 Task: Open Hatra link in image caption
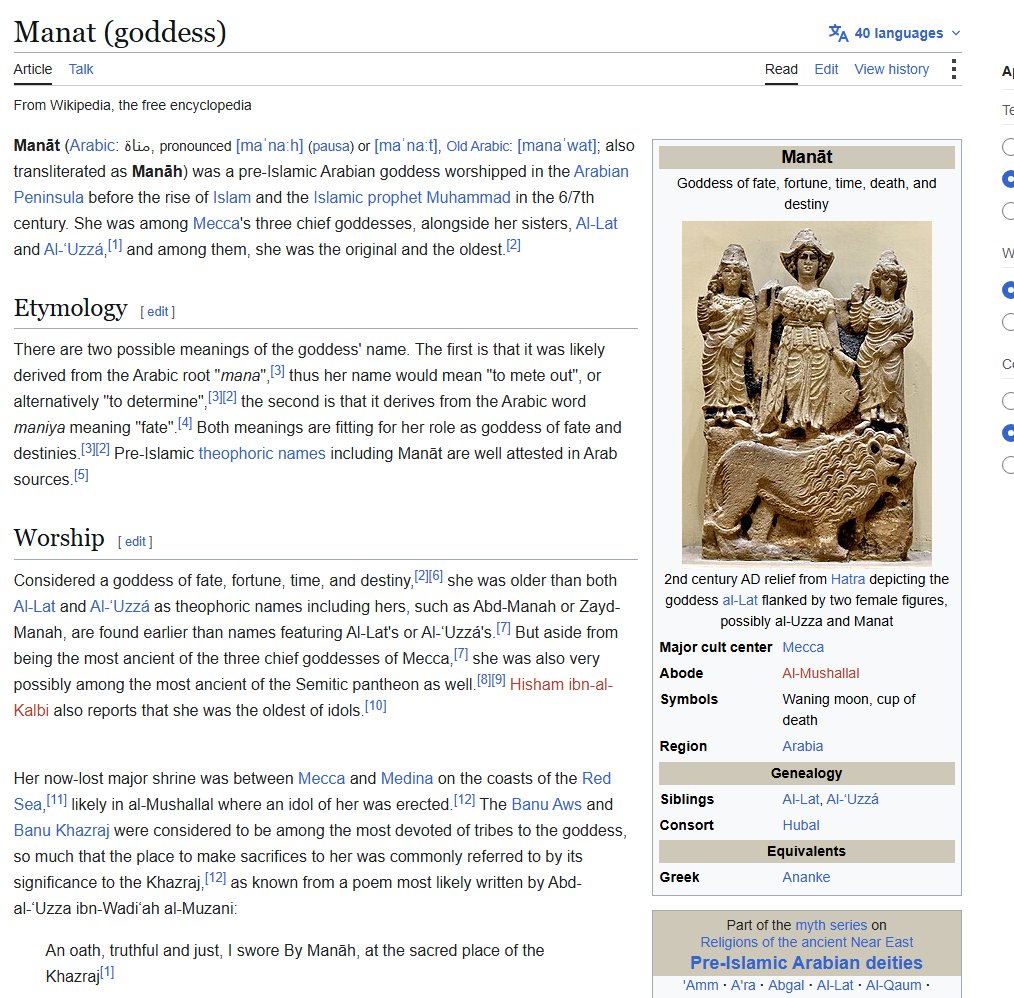(848, 579)
